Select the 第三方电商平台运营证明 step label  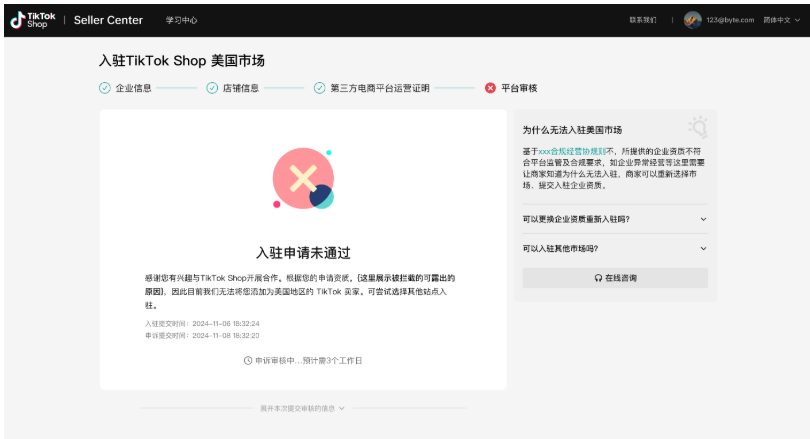380,88
